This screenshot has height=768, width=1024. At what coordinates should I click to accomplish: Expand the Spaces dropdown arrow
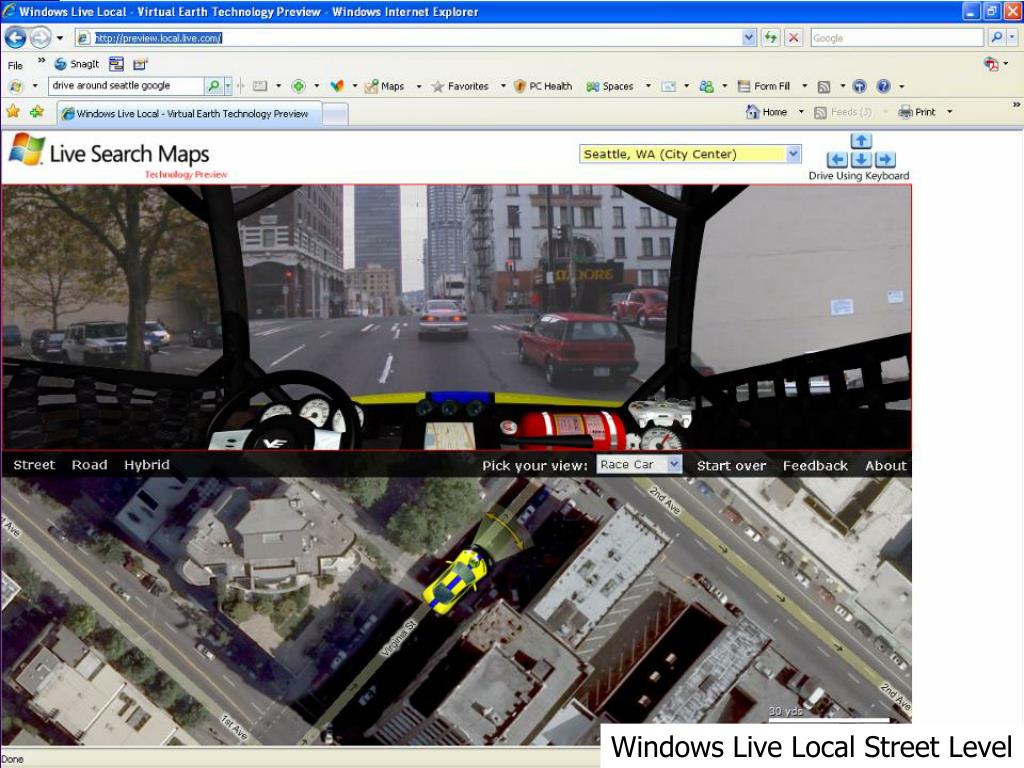click(648, 86)
